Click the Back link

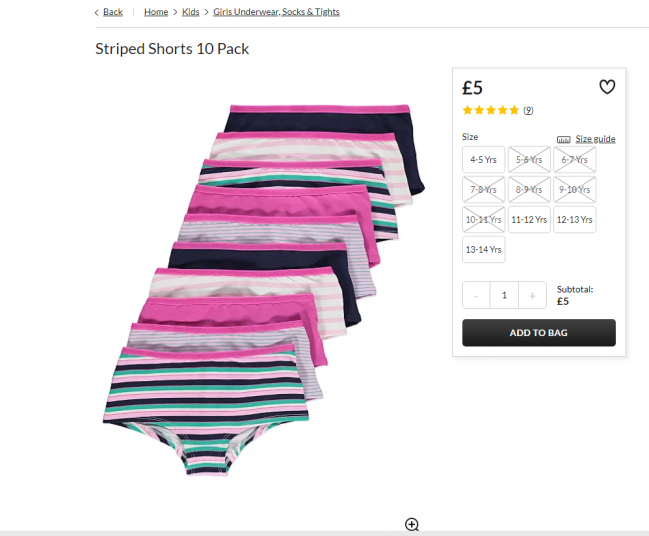point(112,12)
